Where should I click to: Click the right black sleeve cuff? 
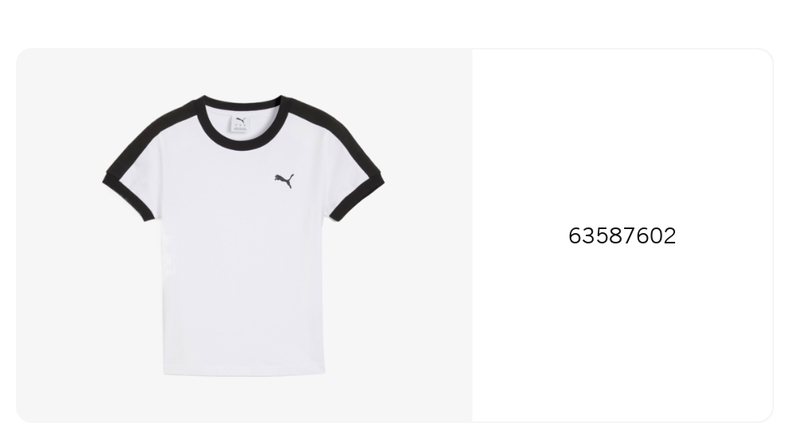[359, 197]
